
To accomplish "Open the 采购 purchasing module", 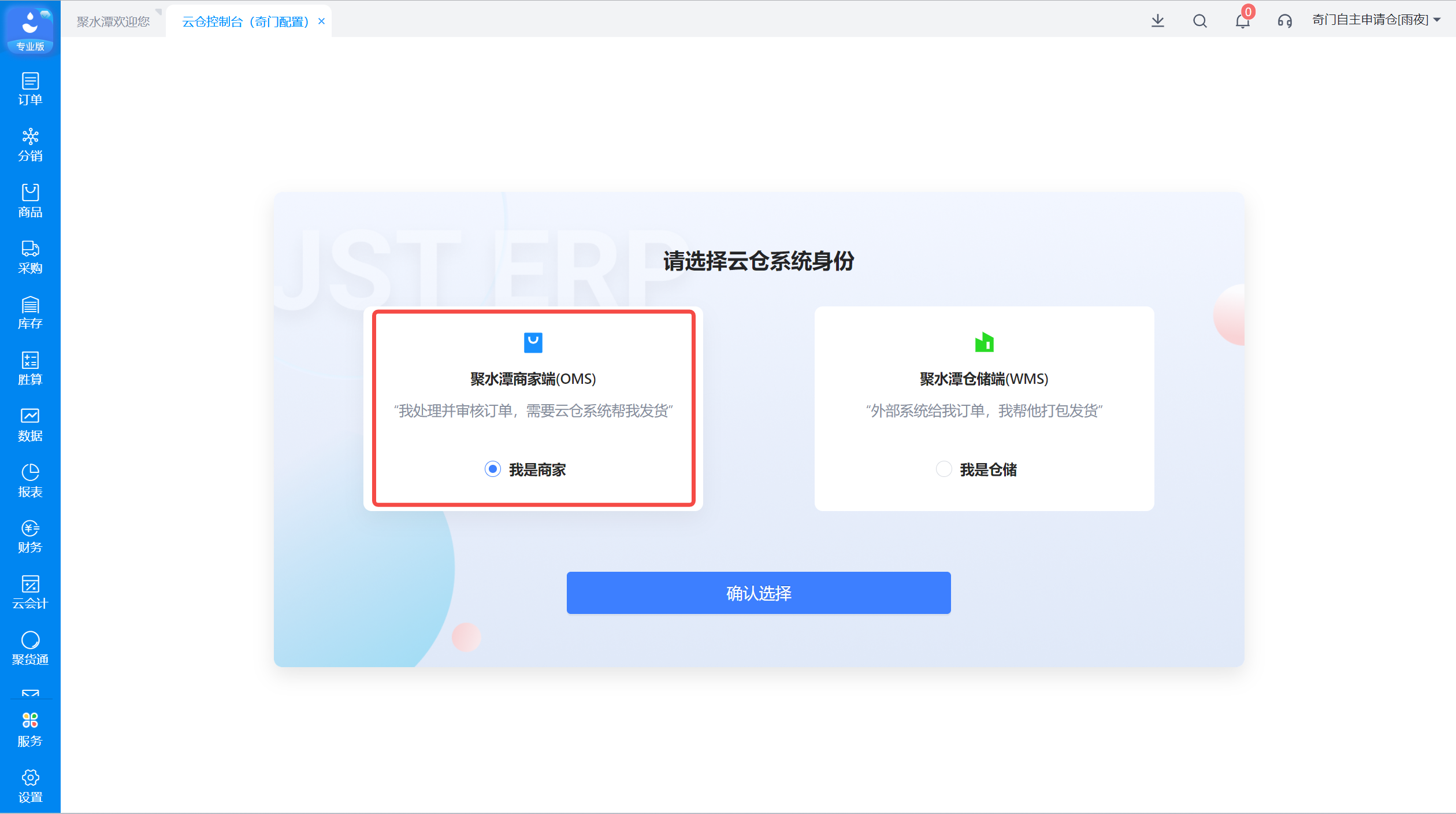I will point(30,257).
